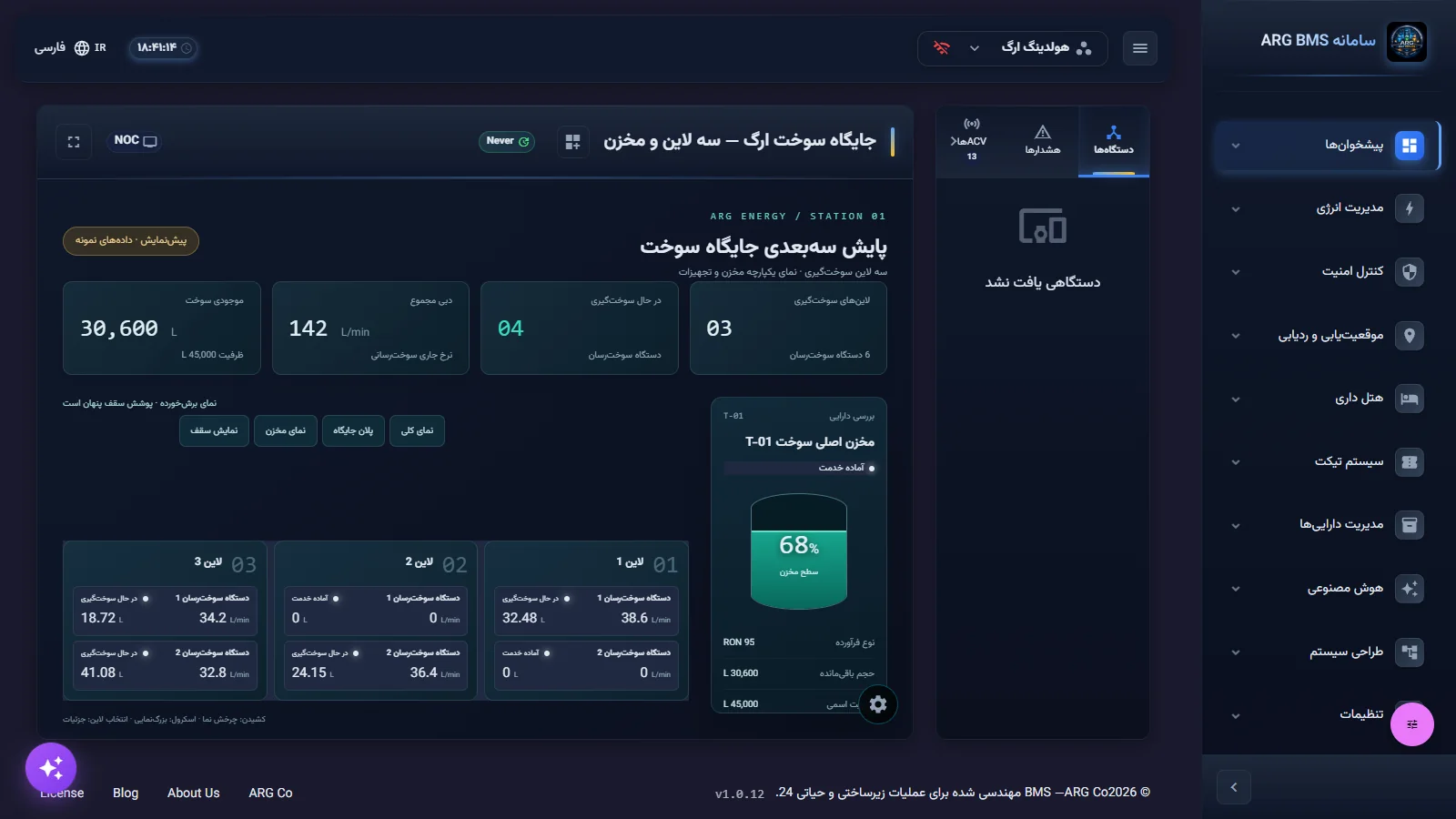Click the red wifi-off connection icon
Viewport: 1456px width, 819px height.
coord(942,48)
